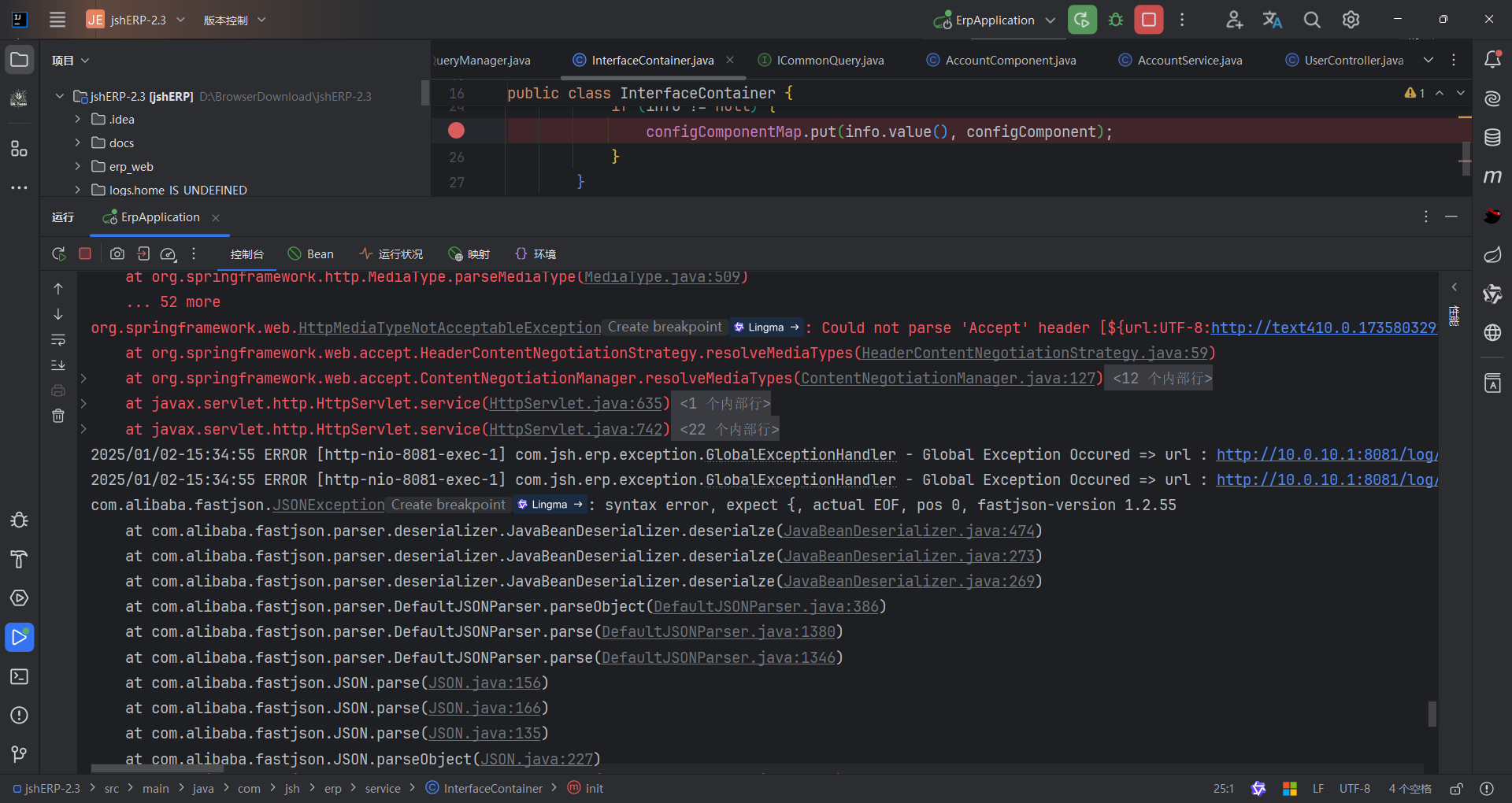Click Lingma button beside HttpMediaTypeNotAcceptableException

[x=765, y=327]
